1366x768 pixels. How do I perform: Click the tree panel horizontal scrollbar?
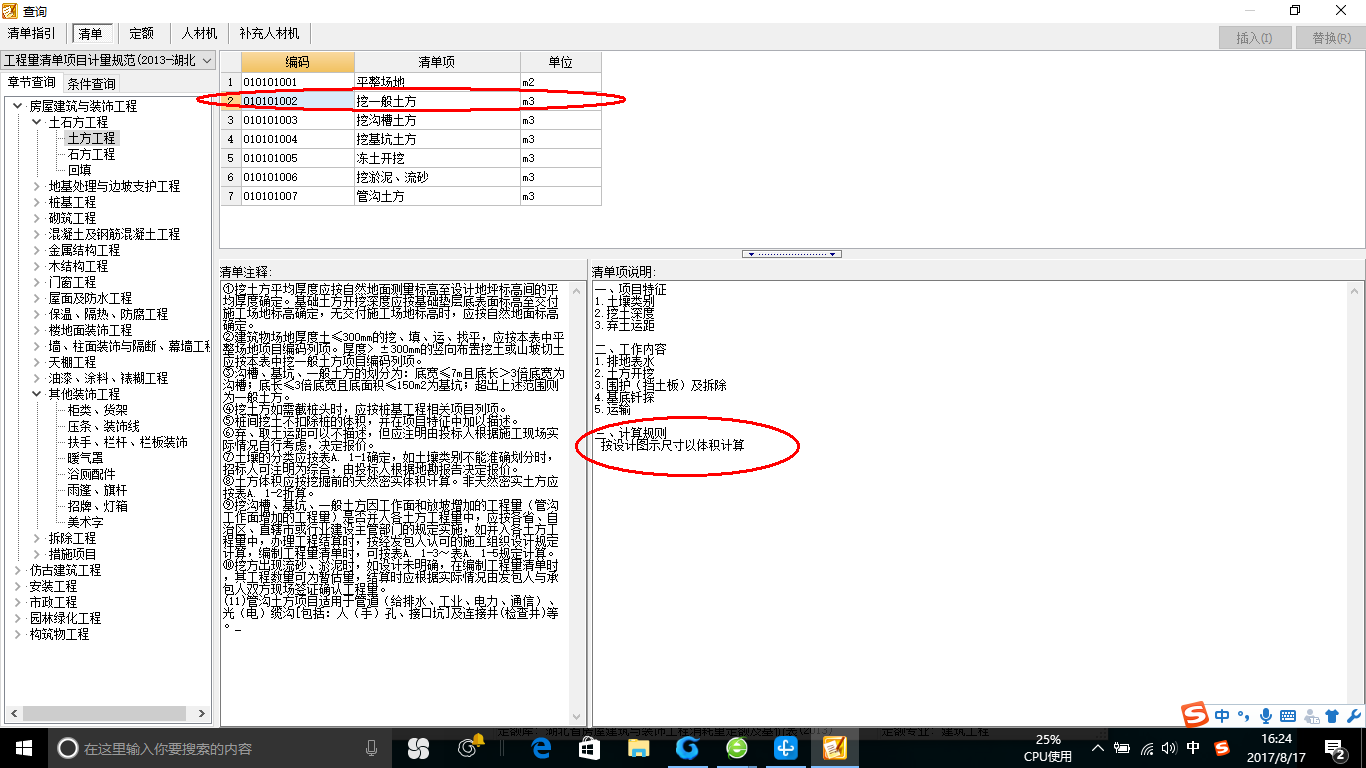[106, 714]
